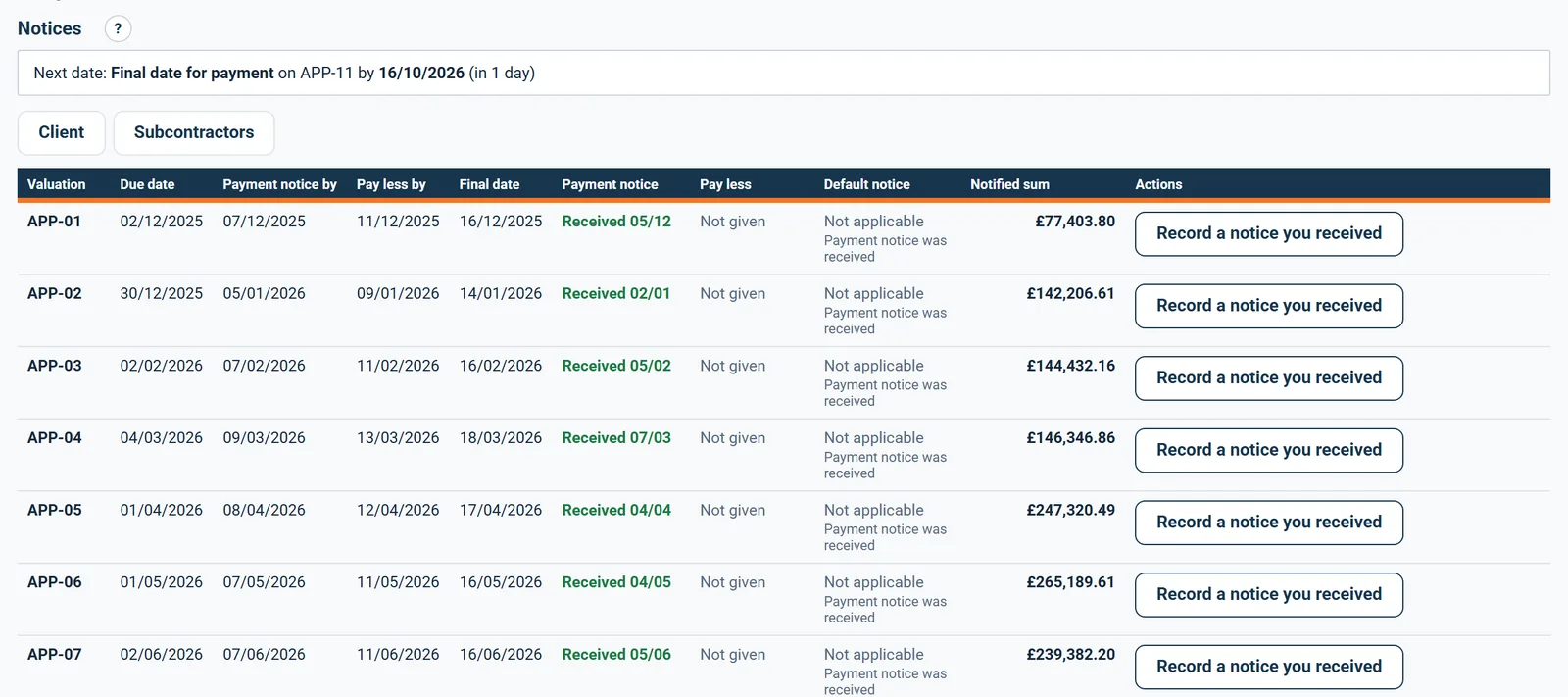The height and width of the screenshot is (697, 1568).
Task: Record a notice received for APP-07
Action: [x=1269, y=667]
